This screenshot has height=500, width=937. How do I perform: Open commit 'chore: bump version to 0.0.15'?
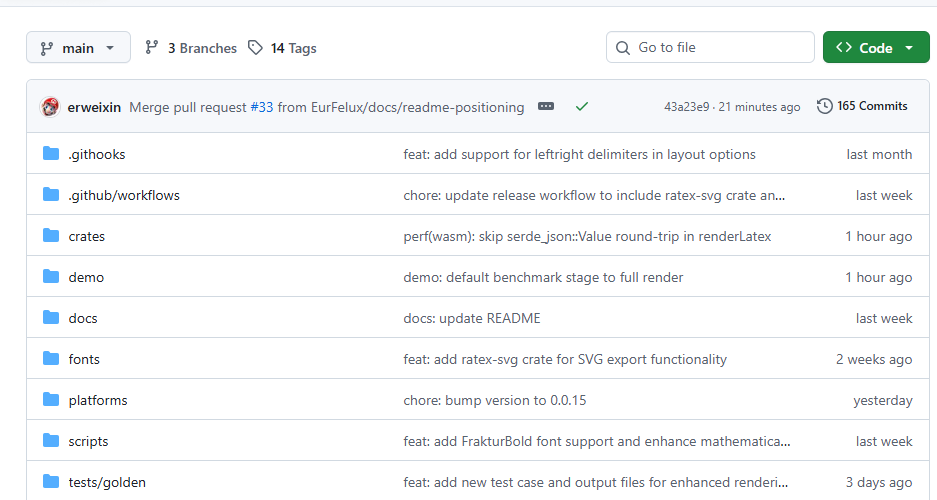click(495, 400)
